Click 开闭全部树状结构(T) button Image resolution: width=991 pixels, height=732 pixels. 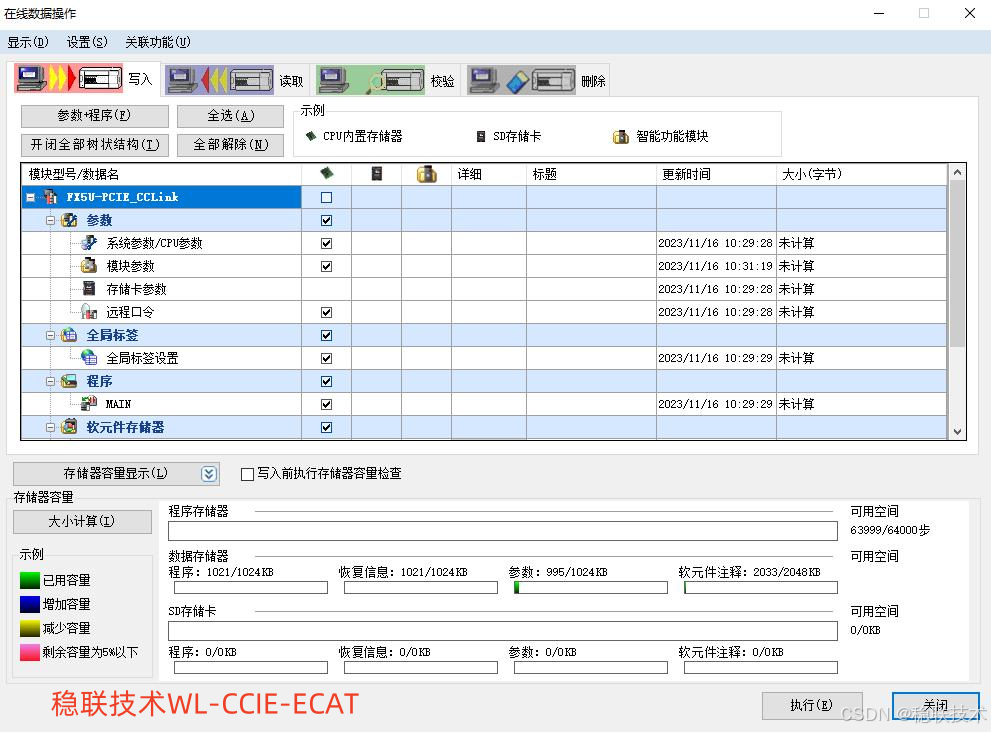click(95, 145)
